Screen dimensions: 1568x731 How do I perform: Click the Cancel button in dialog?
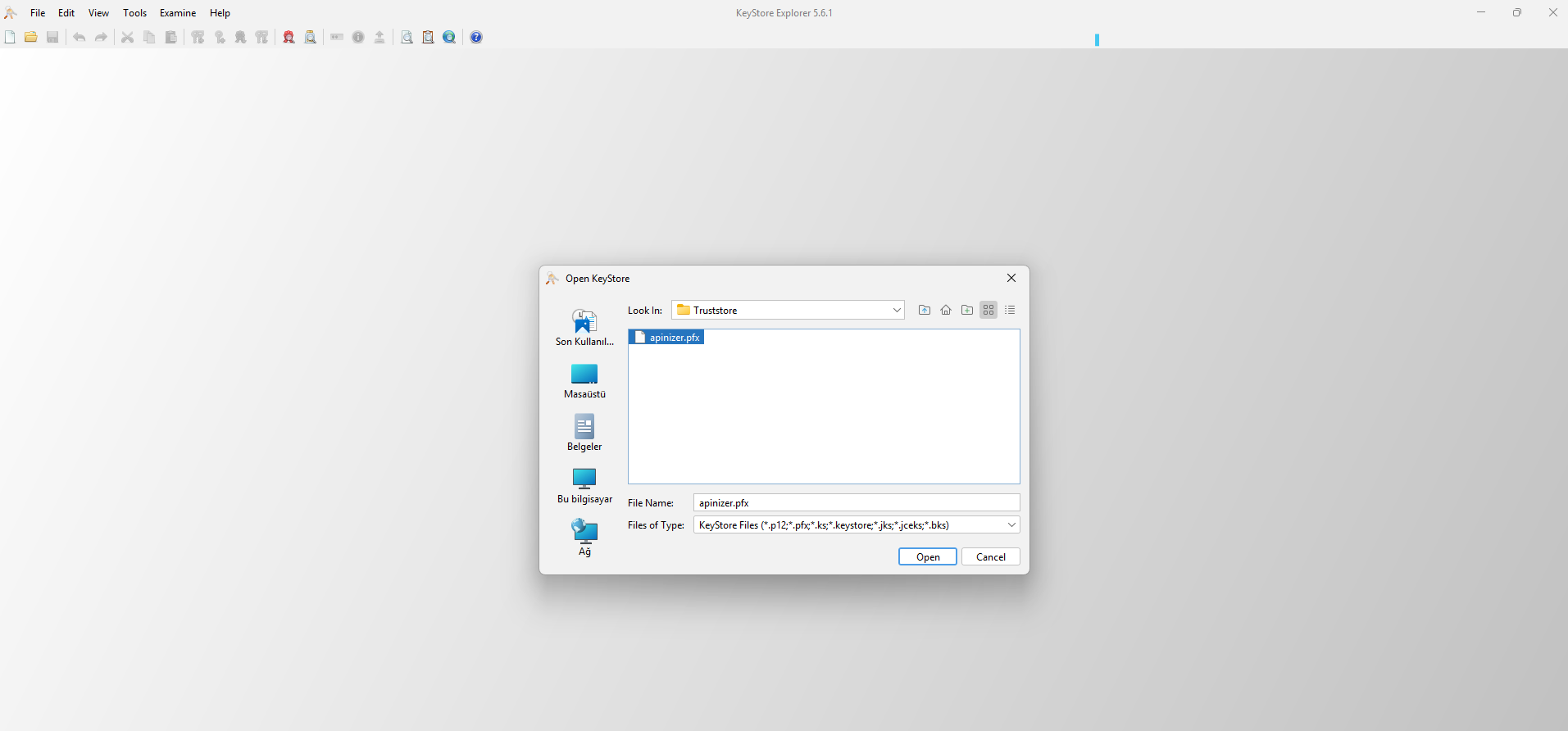click(991, 557)
